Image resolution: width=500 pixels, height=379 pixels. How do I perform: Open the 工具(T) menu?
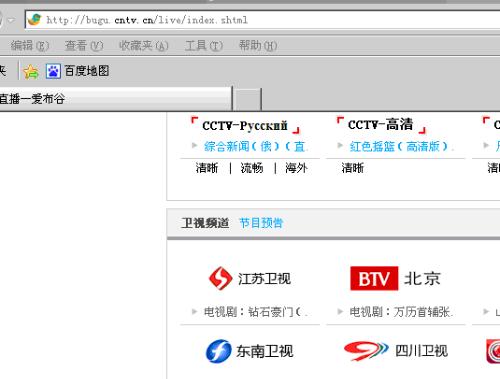tap(204, 46)
